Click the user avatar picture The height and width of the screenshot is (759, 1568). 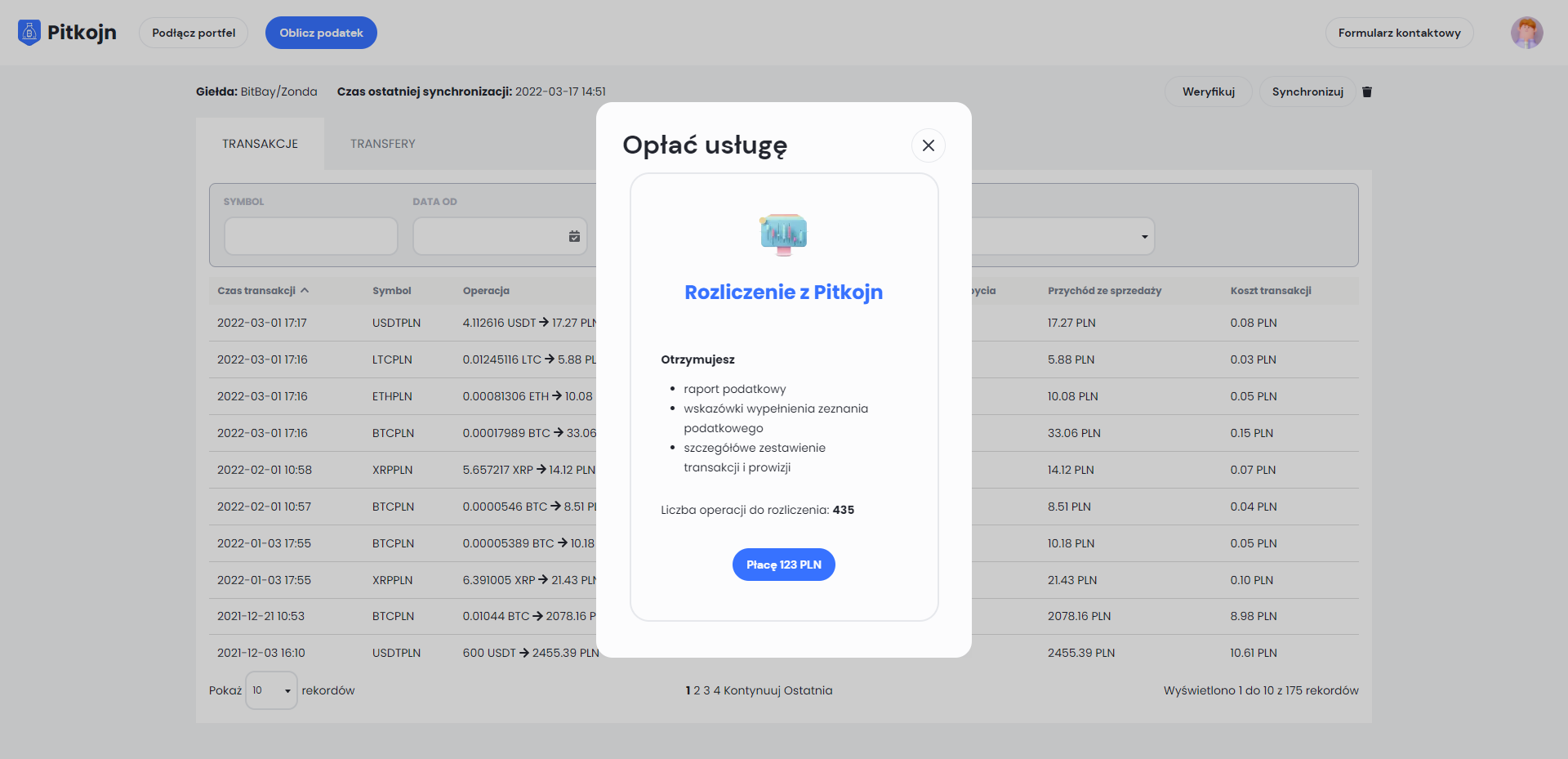[1526, 33]
